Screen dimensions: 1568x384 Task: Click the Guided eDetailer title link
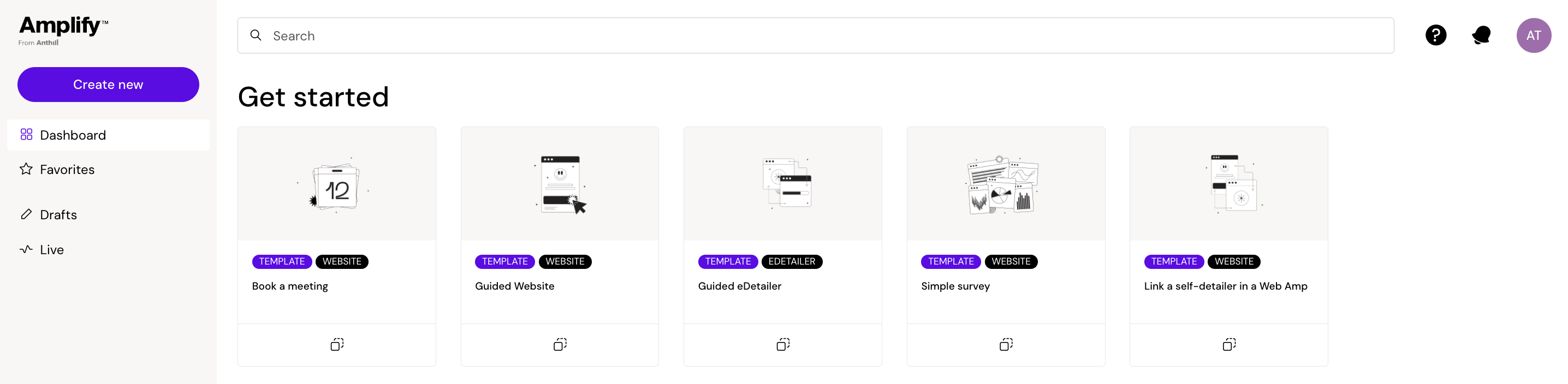point(740,286)
